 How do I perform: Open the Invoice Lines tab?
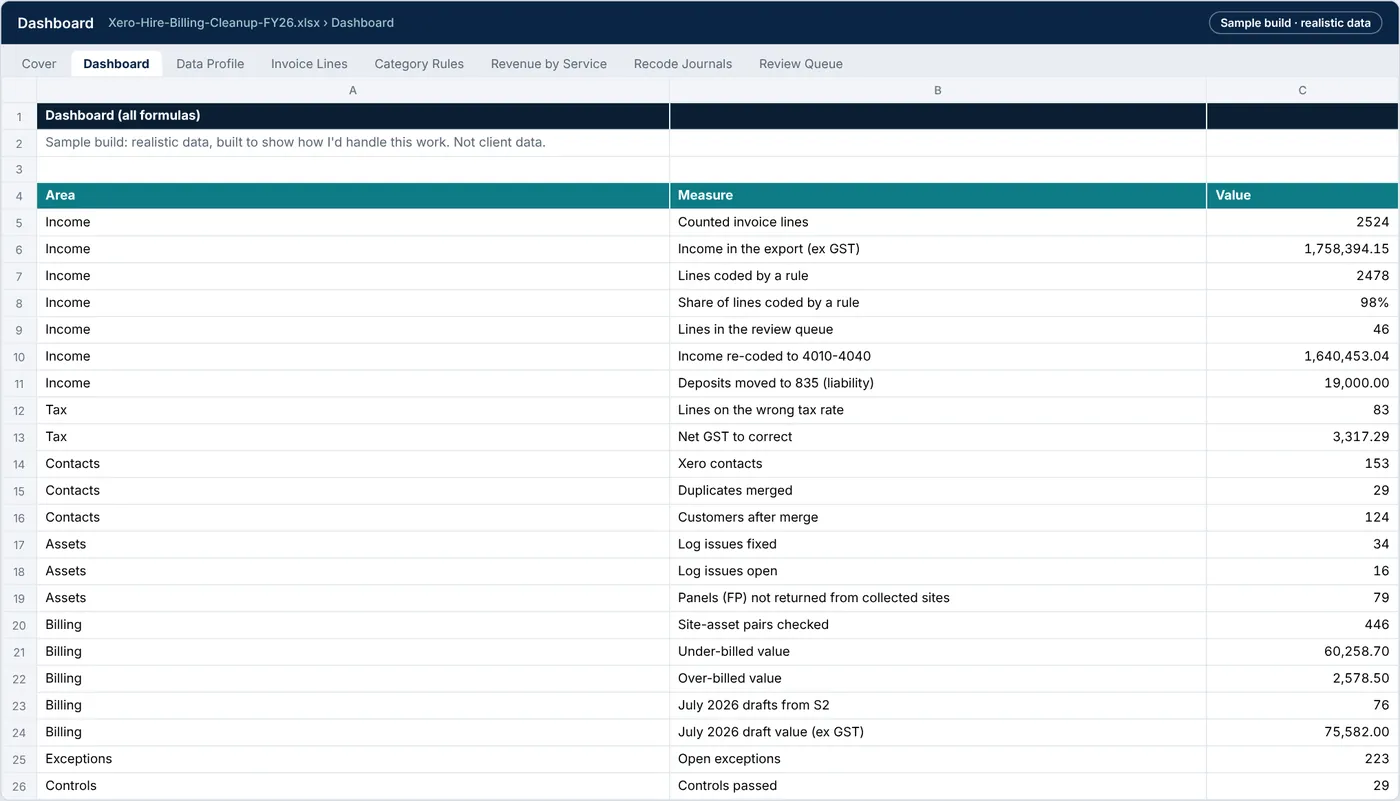309,63
